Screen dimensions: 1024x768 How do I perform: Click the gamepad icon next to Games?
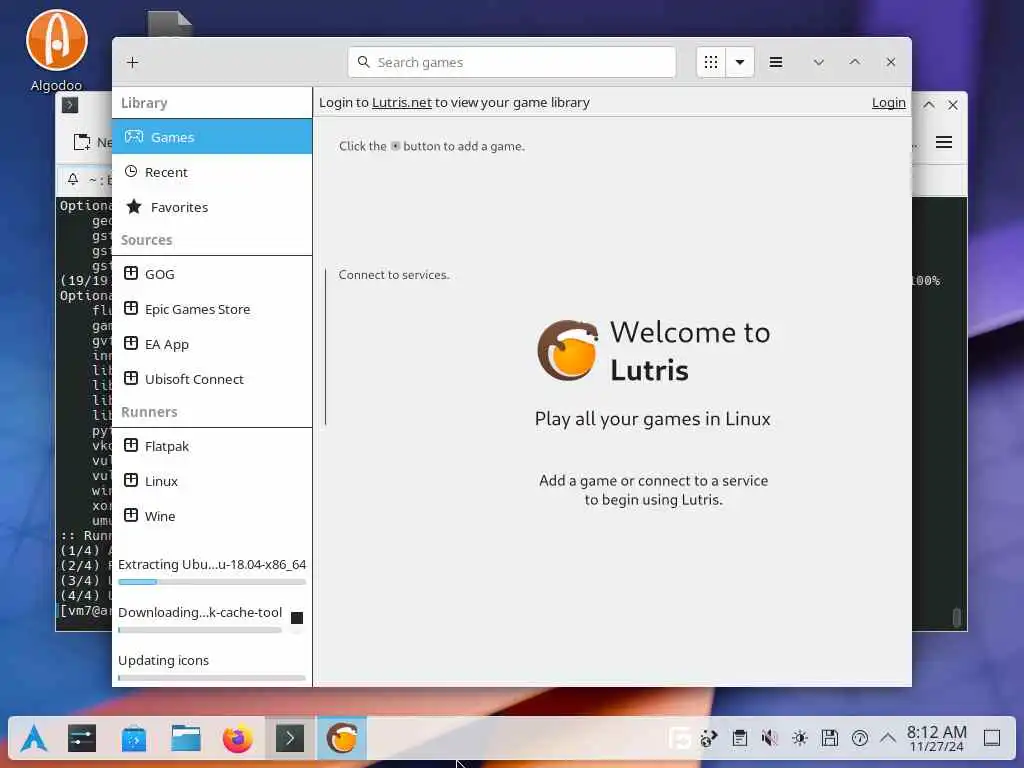pos(134,136)
